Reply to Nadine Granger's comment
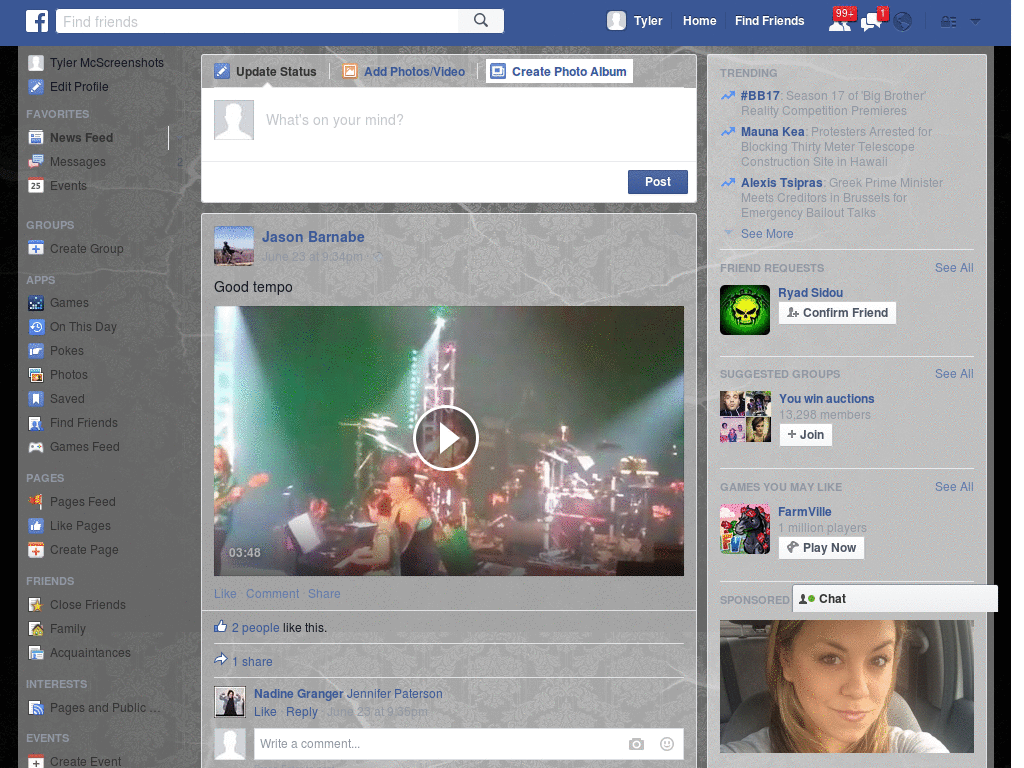The height and width of the screenshot is (768, 1024). 302,712
